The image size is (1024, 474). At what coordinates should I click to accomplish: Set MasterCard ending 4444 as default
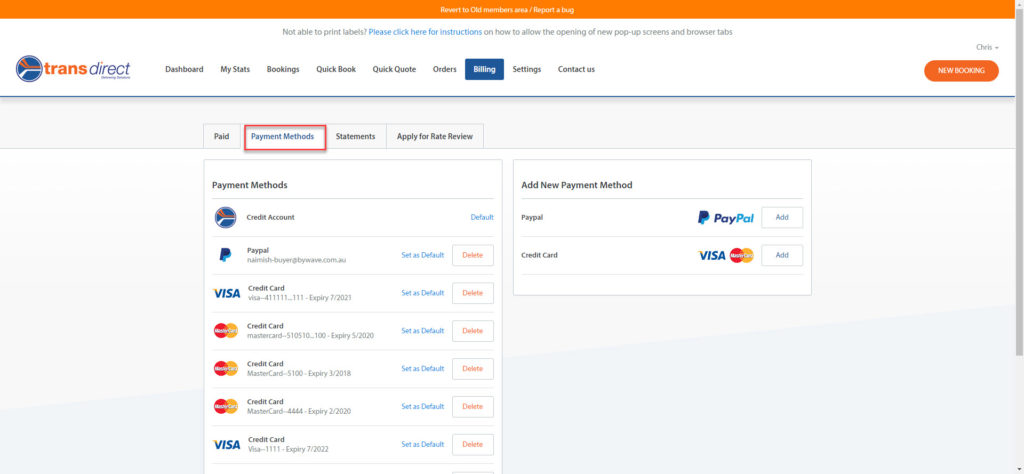tap(423, 407)
